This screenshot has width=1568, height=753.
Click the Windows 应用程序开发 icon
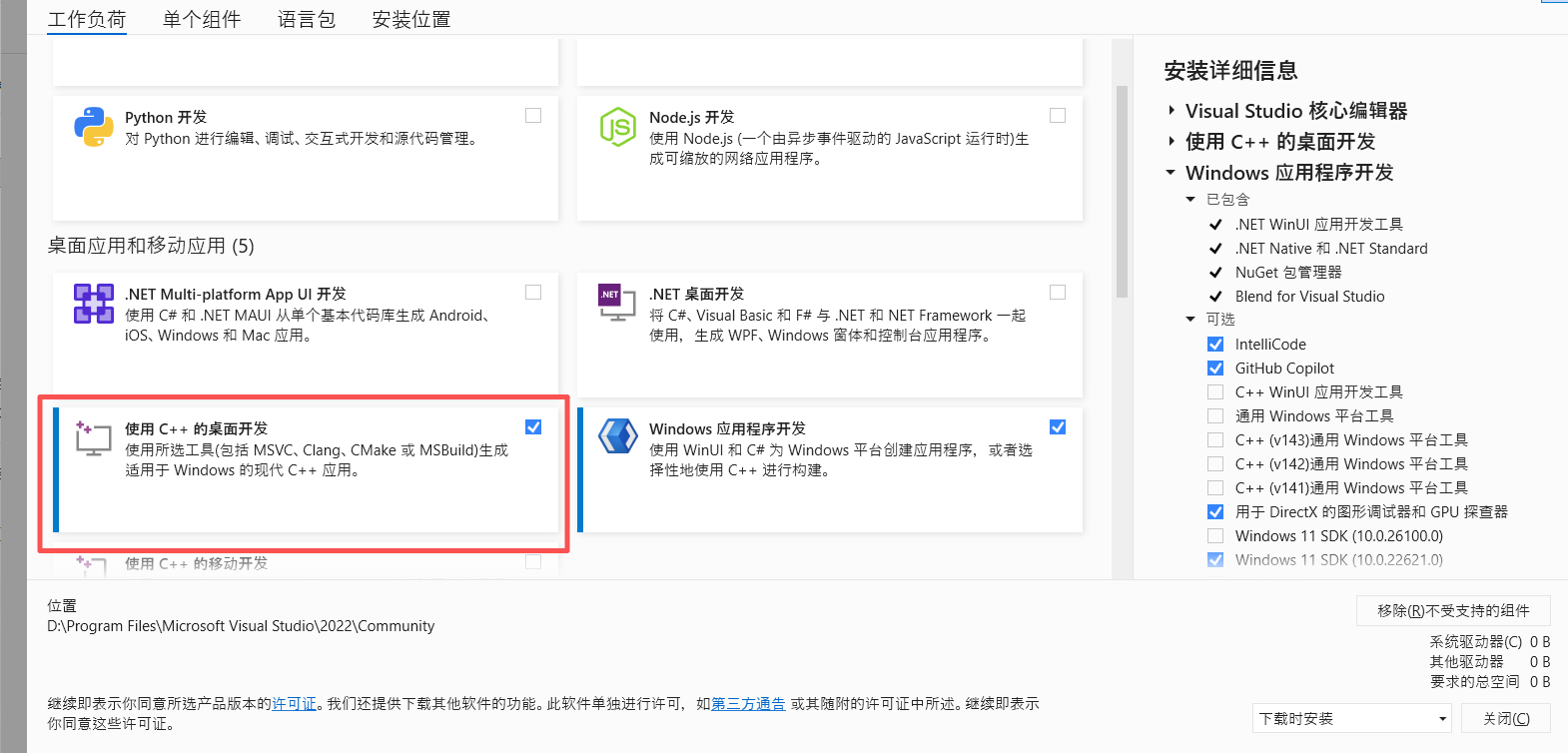tap(617, 436)
